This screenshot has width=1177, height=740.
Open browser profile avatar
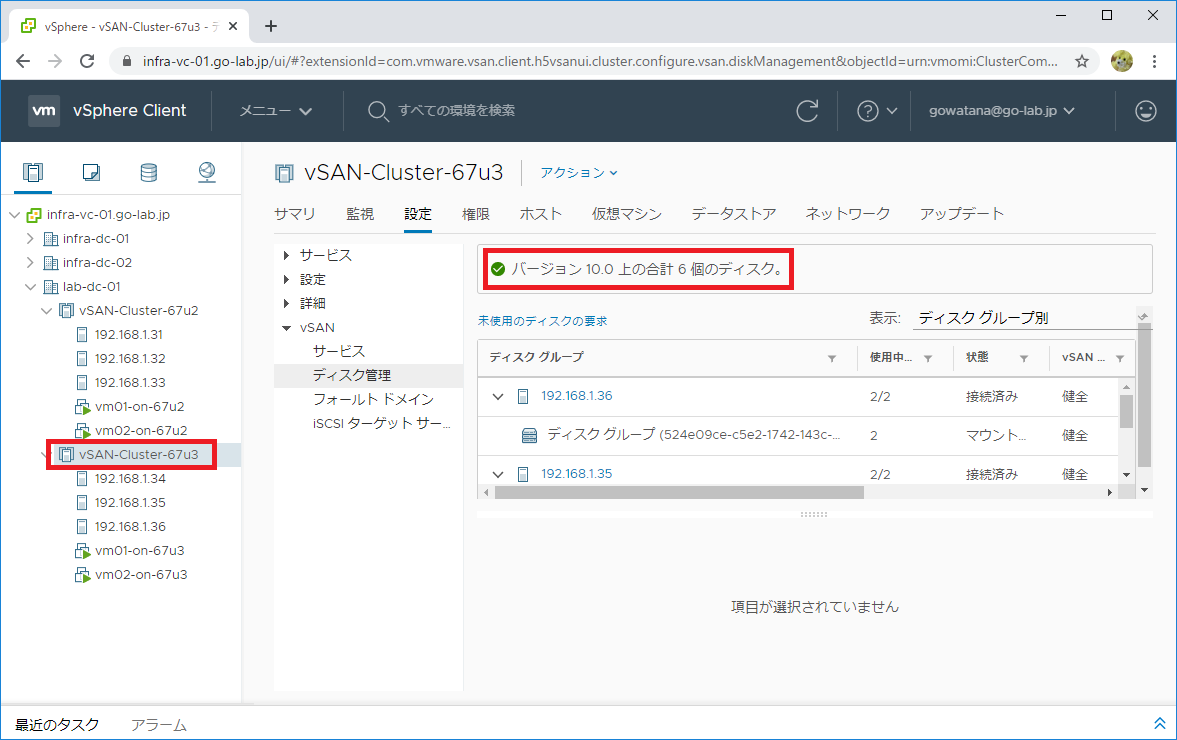point(1122,62)
